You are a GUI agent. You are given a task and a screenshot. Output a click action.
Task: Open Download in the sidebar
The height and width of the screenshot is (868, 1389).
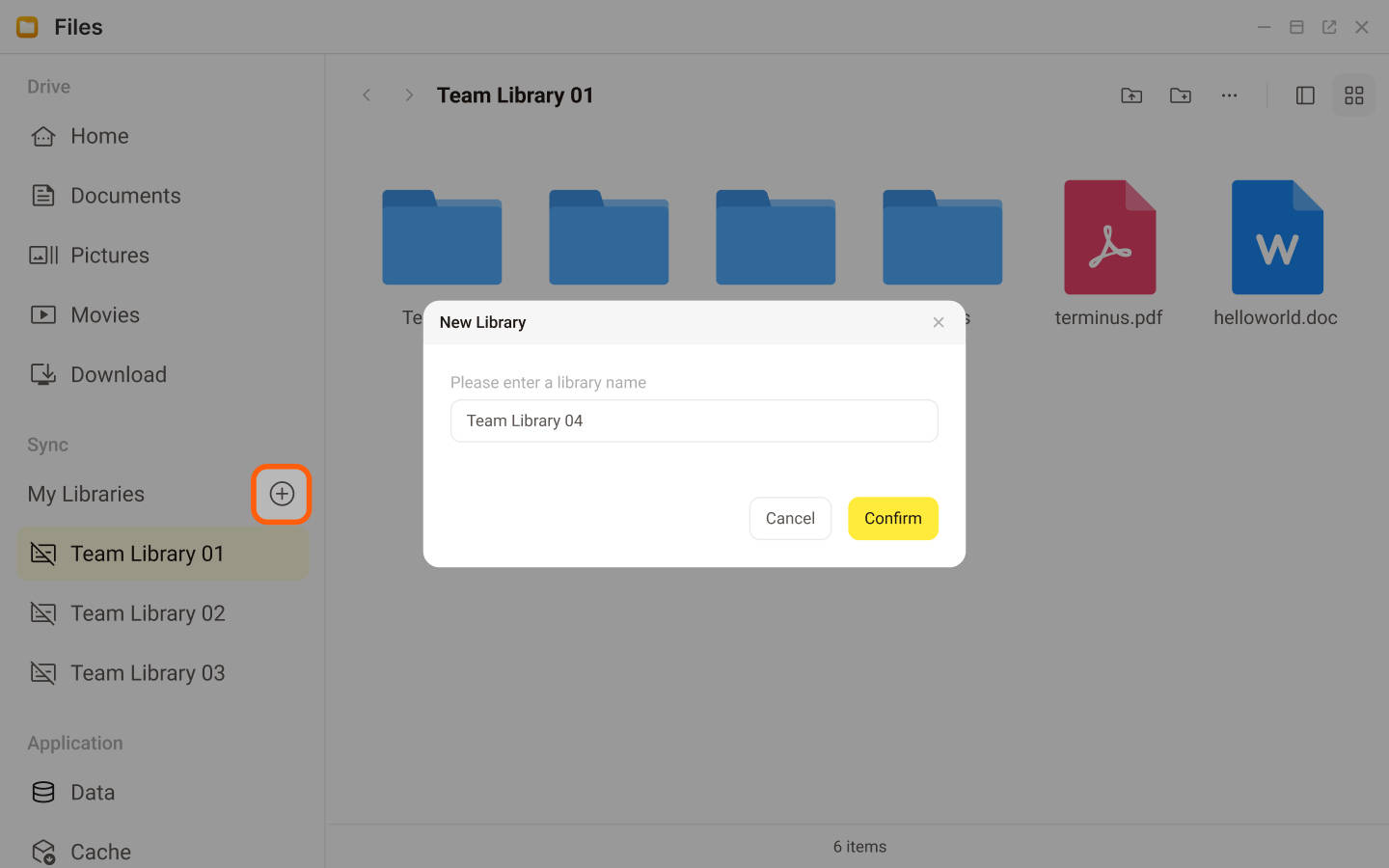(x=162, y=374)
